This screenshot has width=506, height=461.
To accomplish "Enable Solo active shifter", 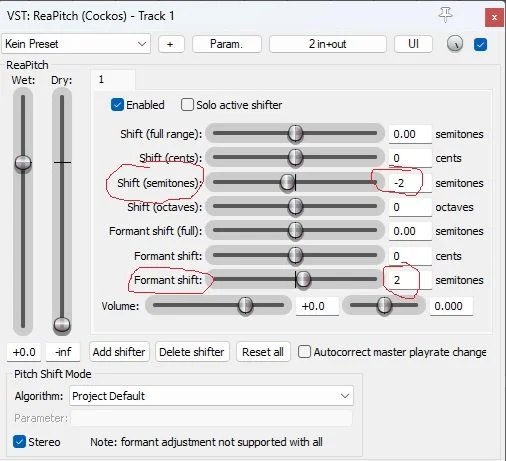I will 187,105.
